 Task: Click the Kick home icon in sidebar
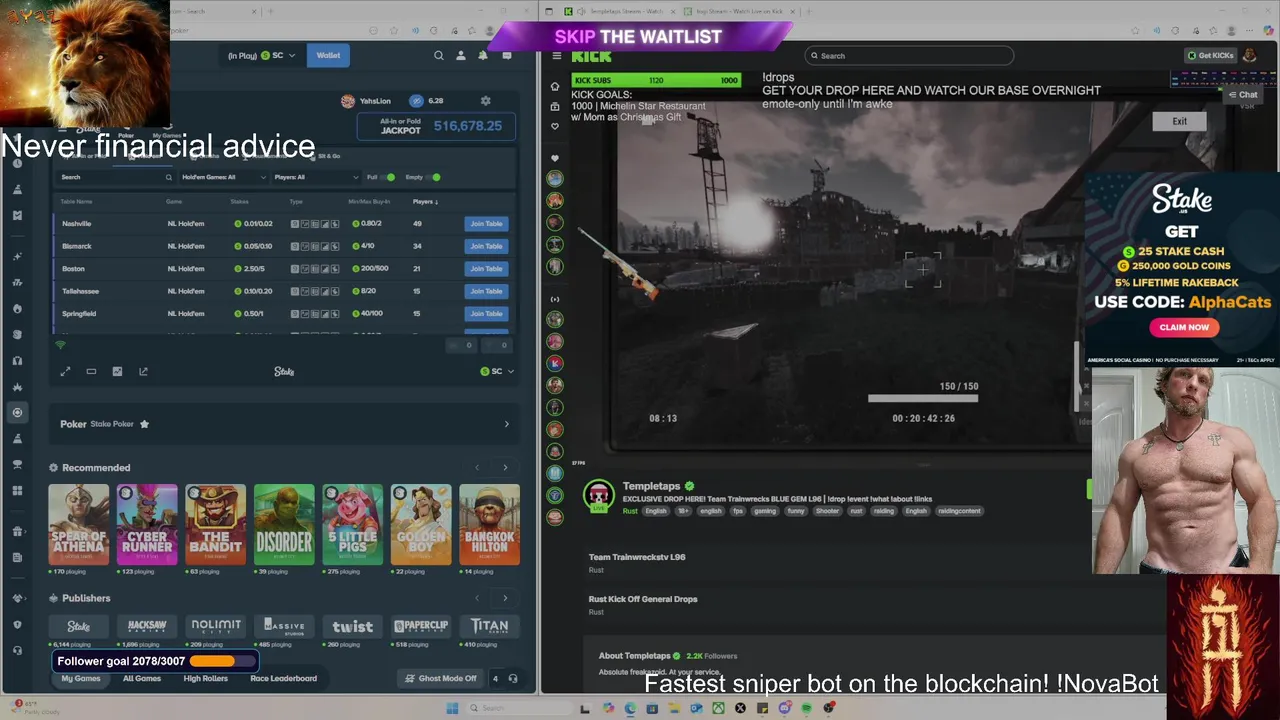(555, 86)
